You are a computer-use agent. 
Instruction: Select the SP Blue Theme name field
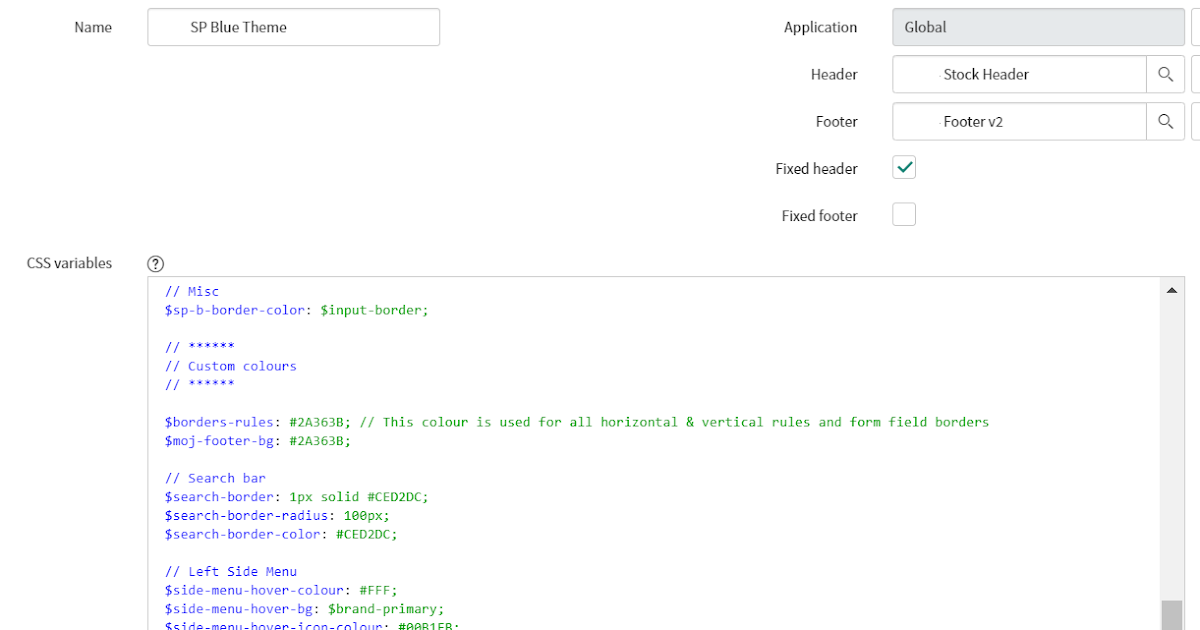point(293,27)
